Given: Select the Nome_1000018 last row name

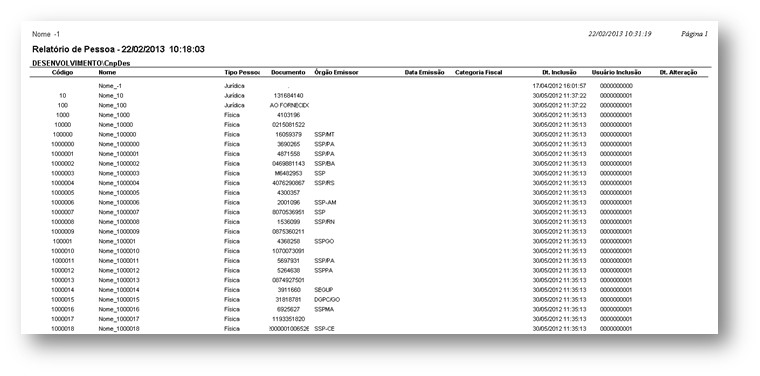Looking at the screenshot, I should (x=119, y=329).
